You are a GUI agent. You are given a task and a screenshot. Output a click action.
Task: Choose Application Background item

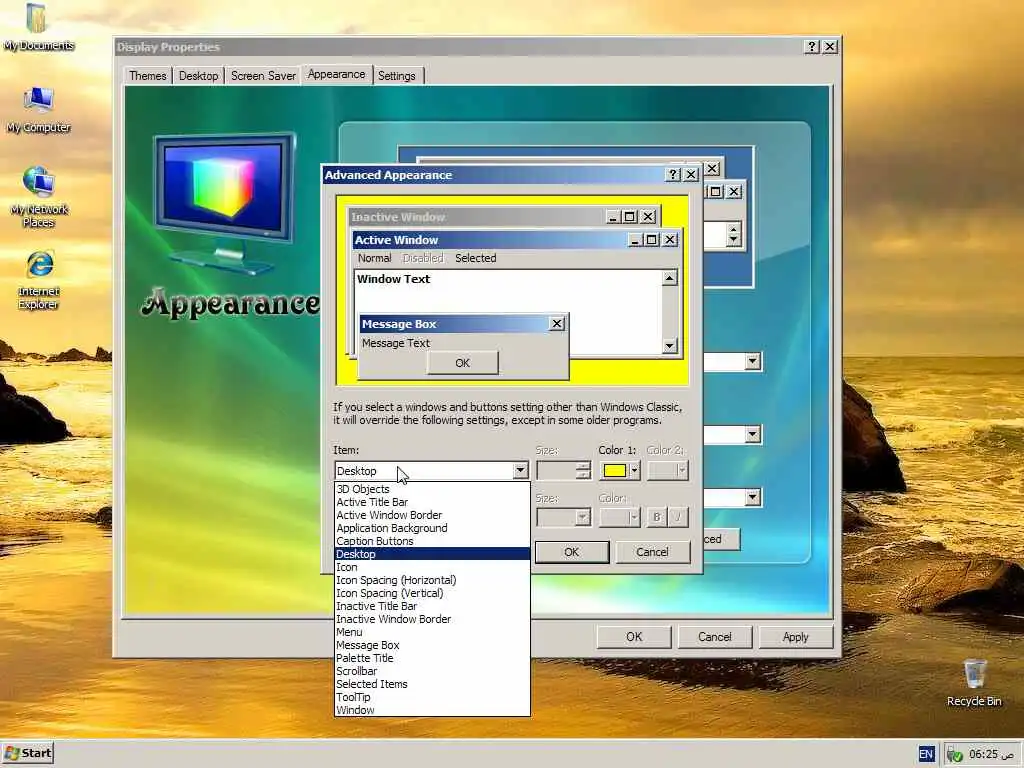[432, 528]
